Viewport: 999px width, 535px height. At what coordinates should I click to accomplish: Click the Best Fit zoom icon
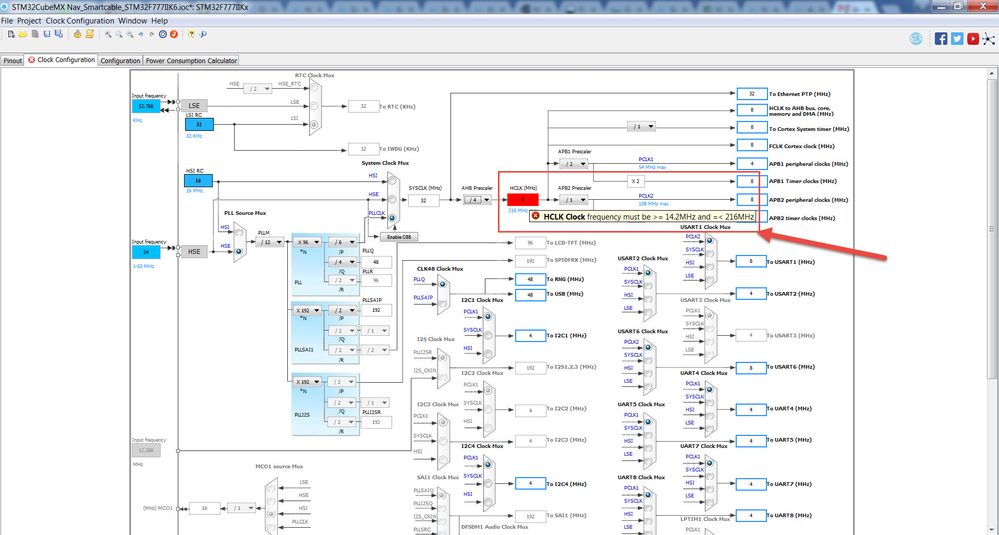[119, 34]
